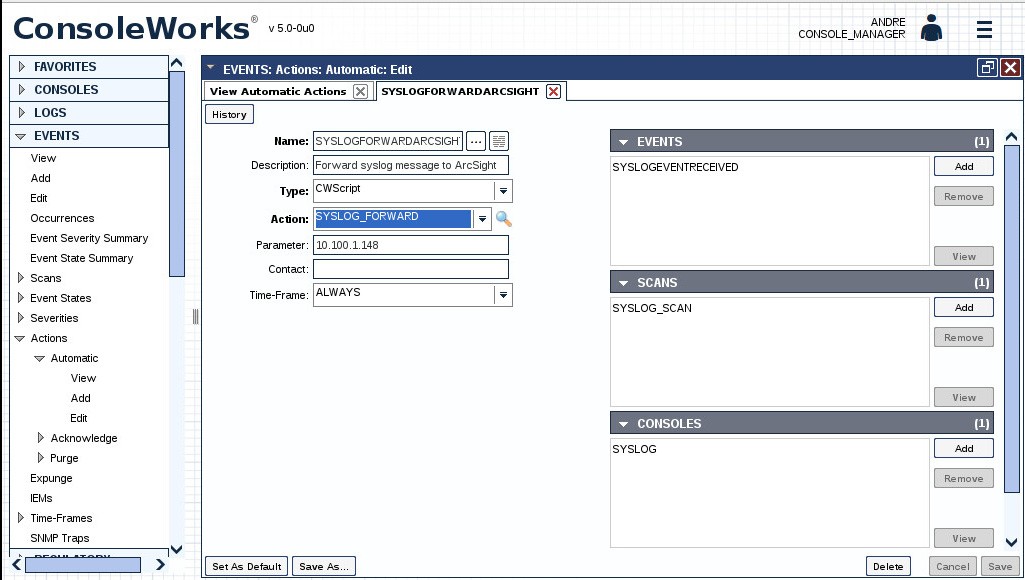Expand the Event States tree node
Viewport: 1025px width, 580px height.
click(21, 298)
